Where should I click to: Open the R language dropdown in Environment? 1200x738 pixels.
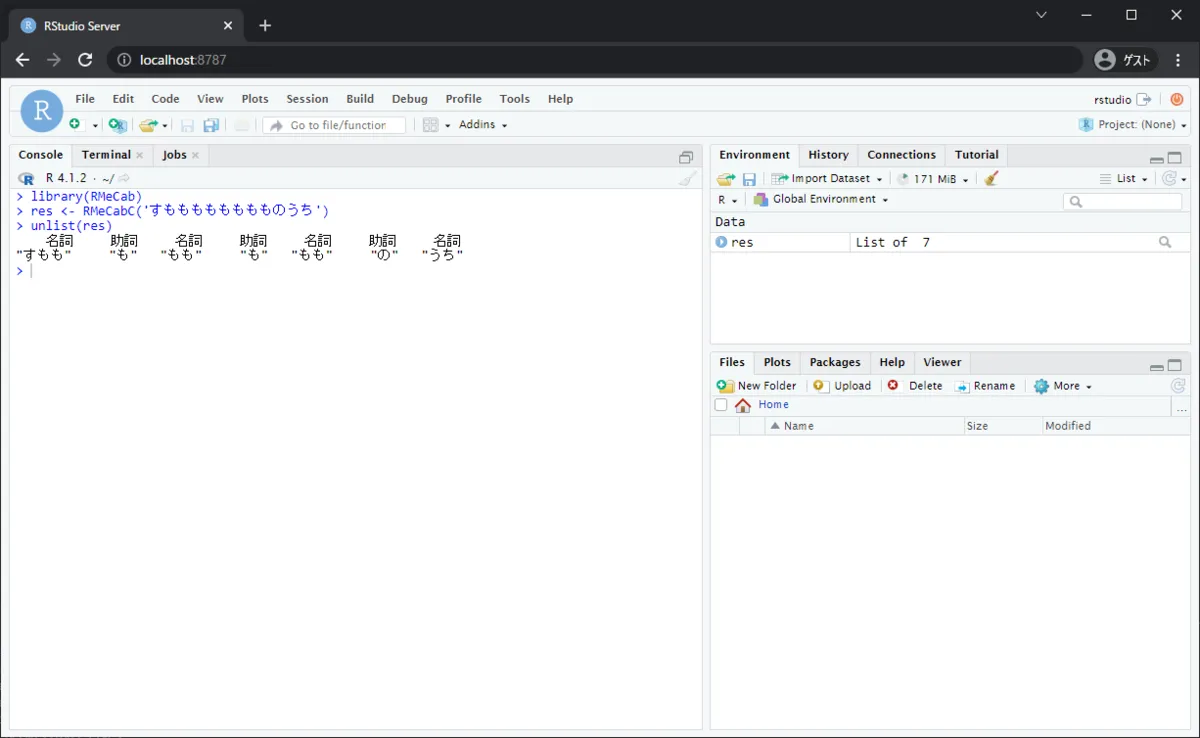point(727,200)
